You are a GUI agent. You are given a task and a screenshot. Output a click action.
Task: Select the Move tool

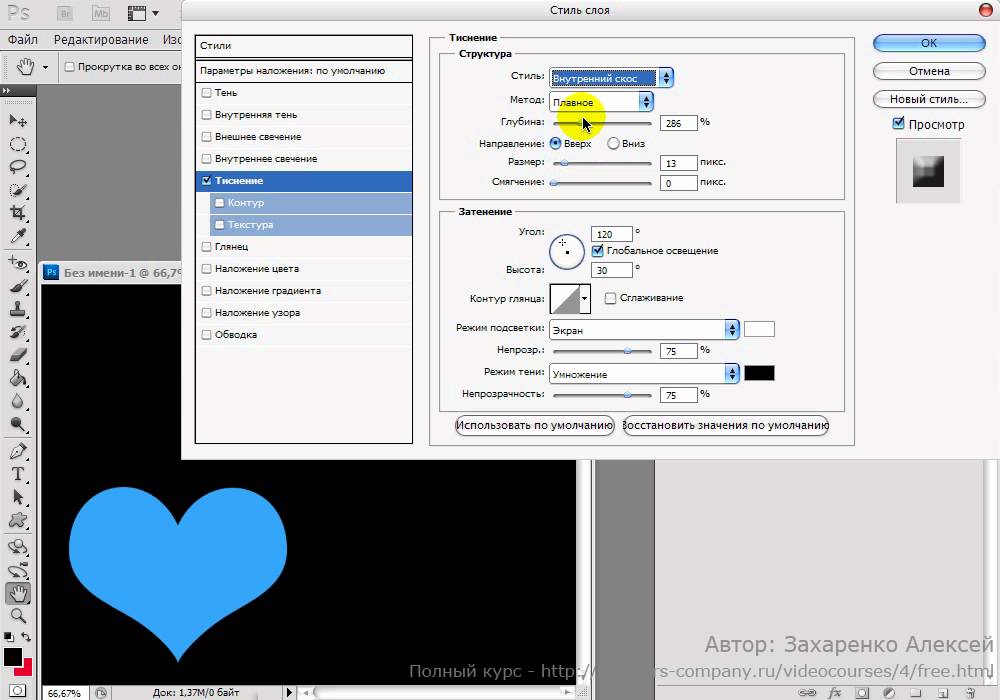(18, 120)
